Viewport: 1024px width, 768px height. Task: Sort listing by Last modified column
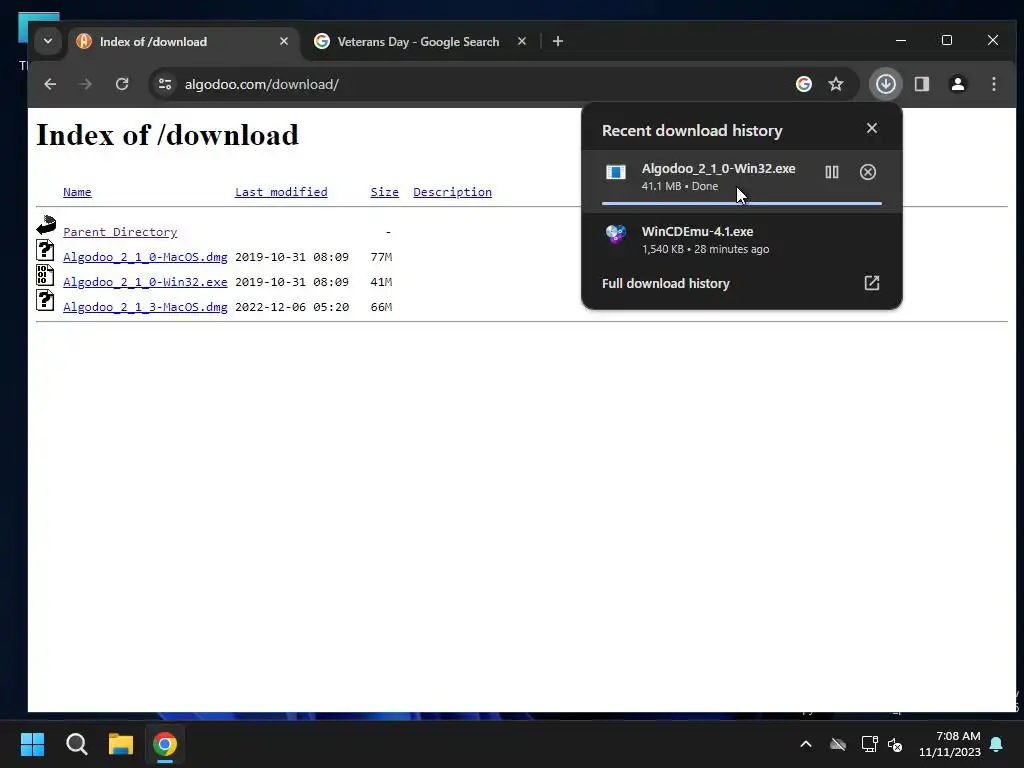281,192
